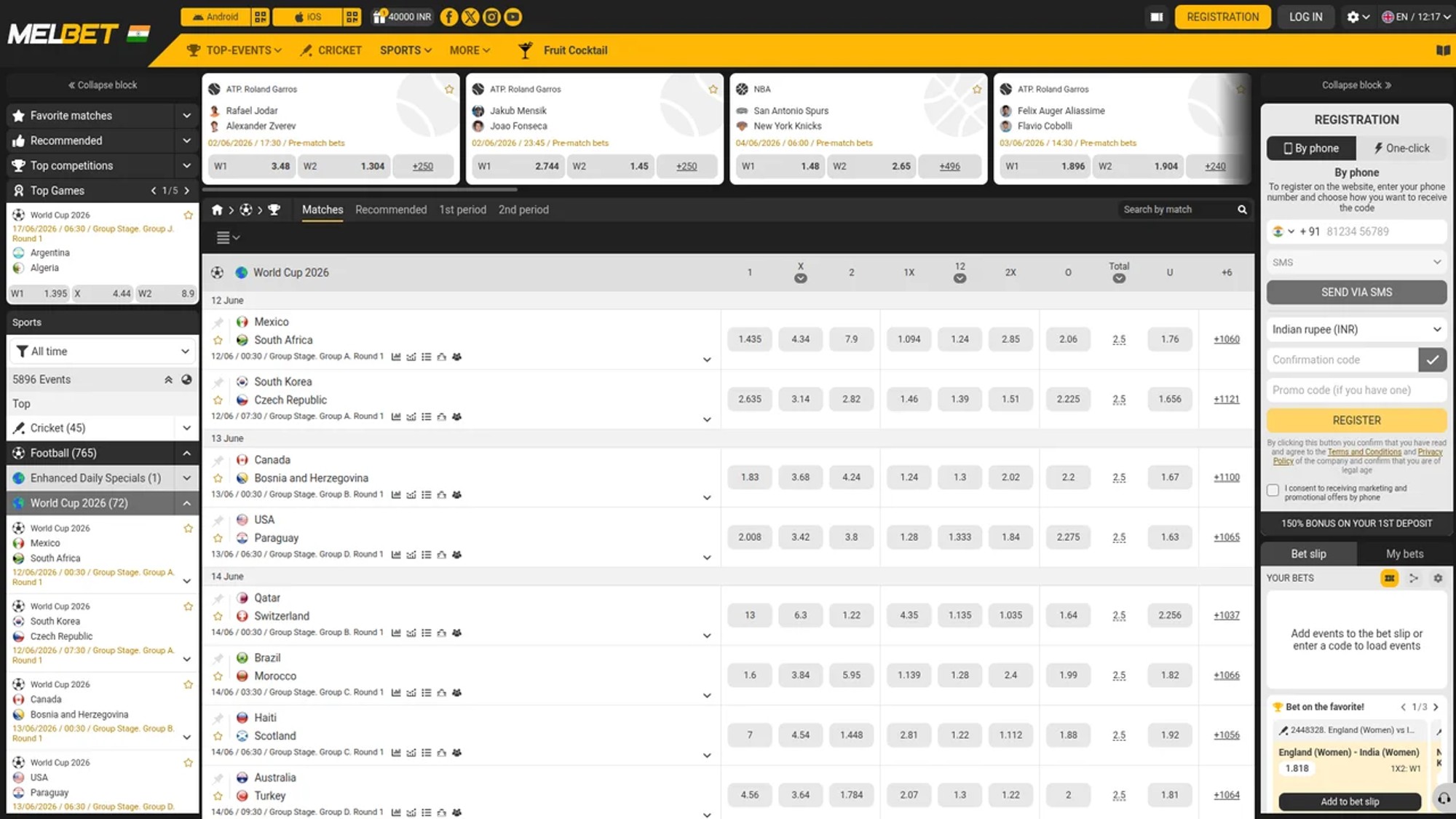The width and height of the screenshot is (1456, 819).
Task: Click the globe icon beside 5896 Events
Action: click(x=186, y=379)
